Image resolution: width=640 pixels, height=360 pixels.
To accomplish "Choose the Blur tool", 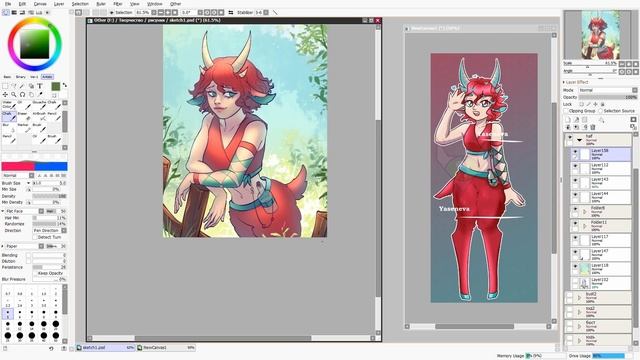I will 9,127.
